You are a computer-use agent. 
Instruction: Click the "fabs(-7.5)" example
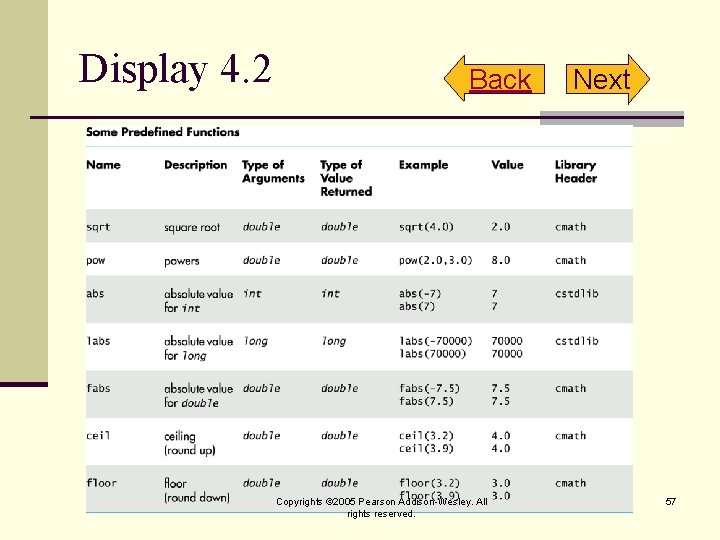pos(429,388)
